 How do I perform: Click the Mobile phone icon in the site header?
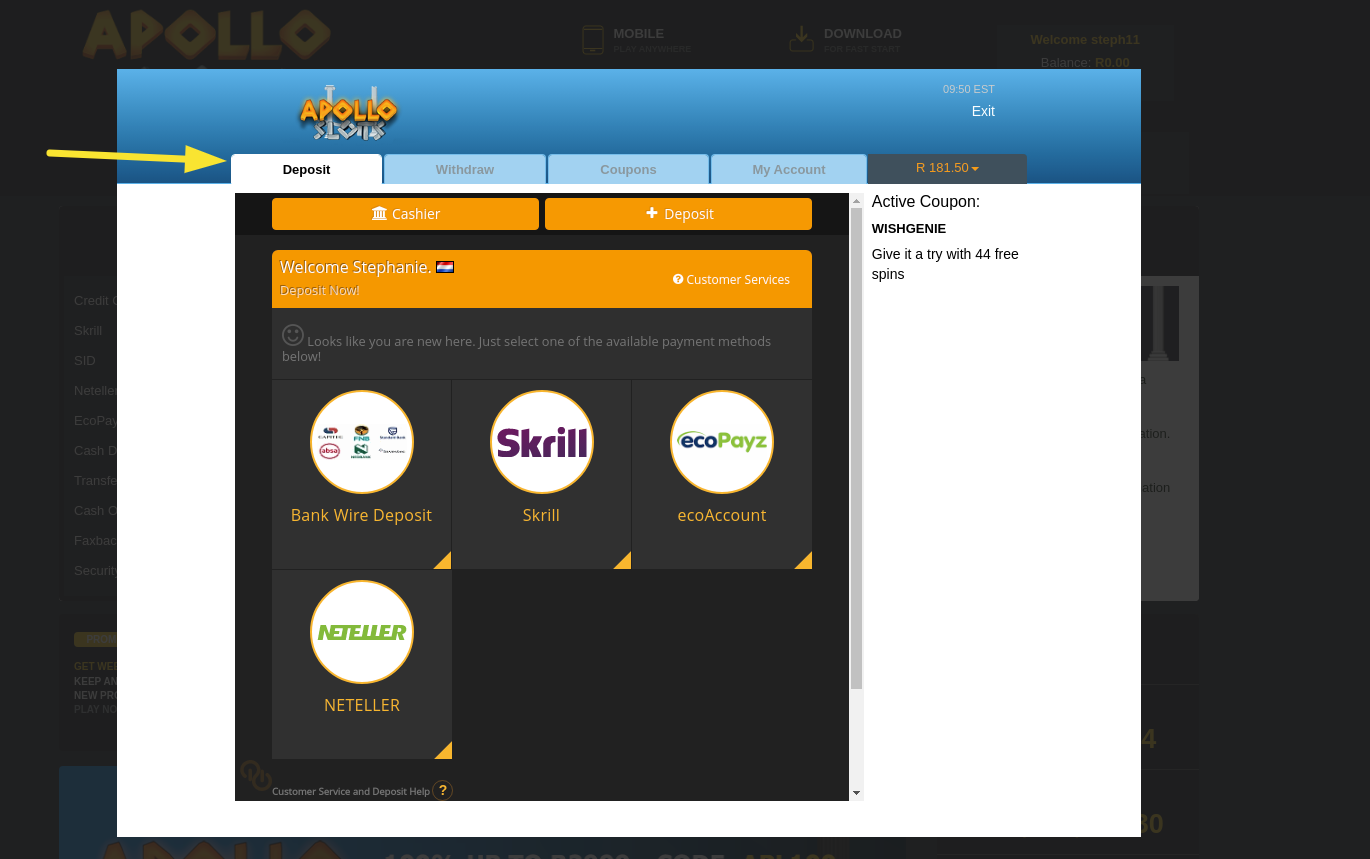[593, 40]
